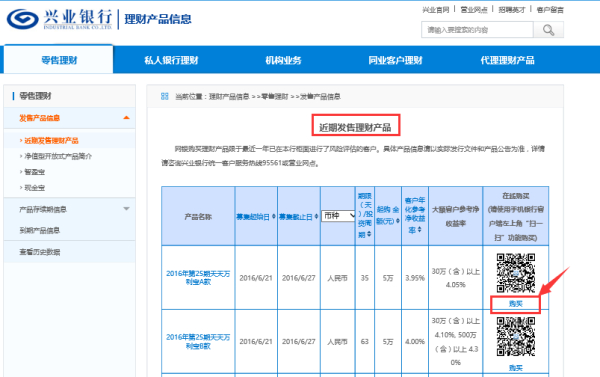
Task: Click 购买 link for B款 product
Action: pos(515,368)
